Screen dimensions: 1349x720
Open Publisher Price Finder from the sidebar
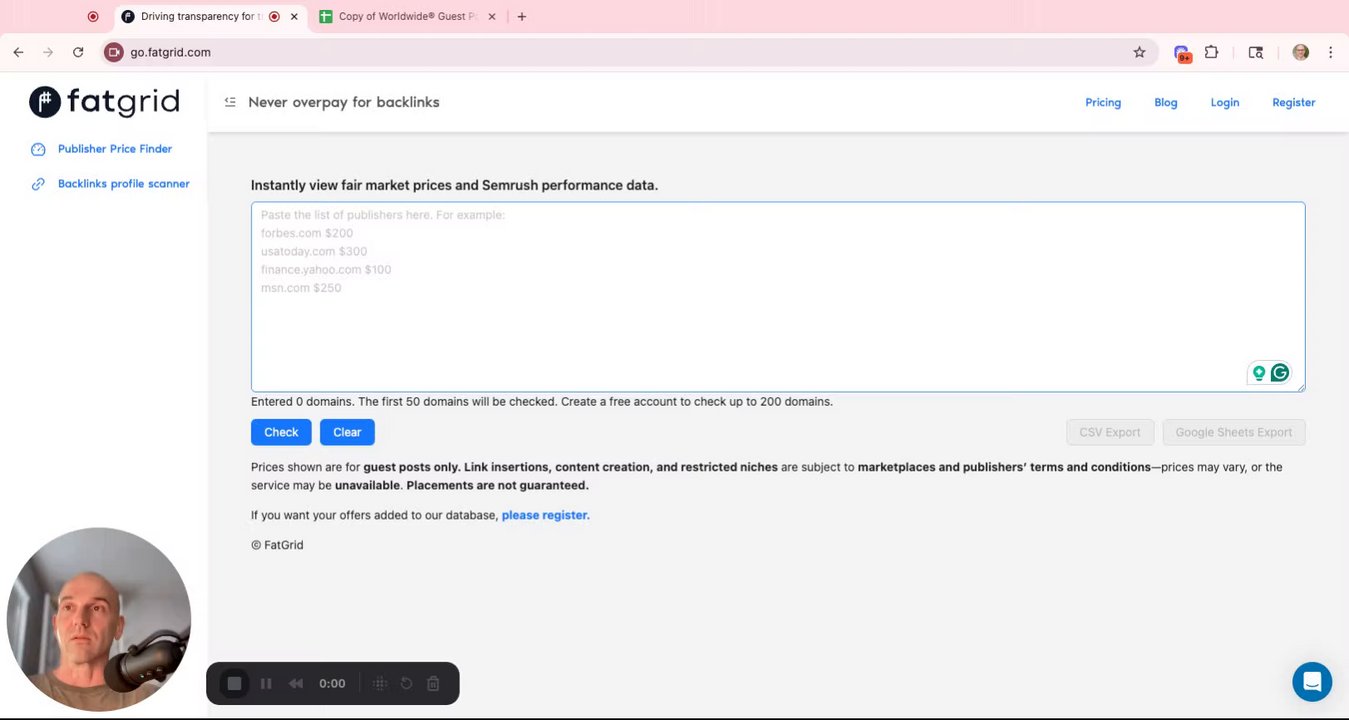pyautogui.click(x=115, y=149)
